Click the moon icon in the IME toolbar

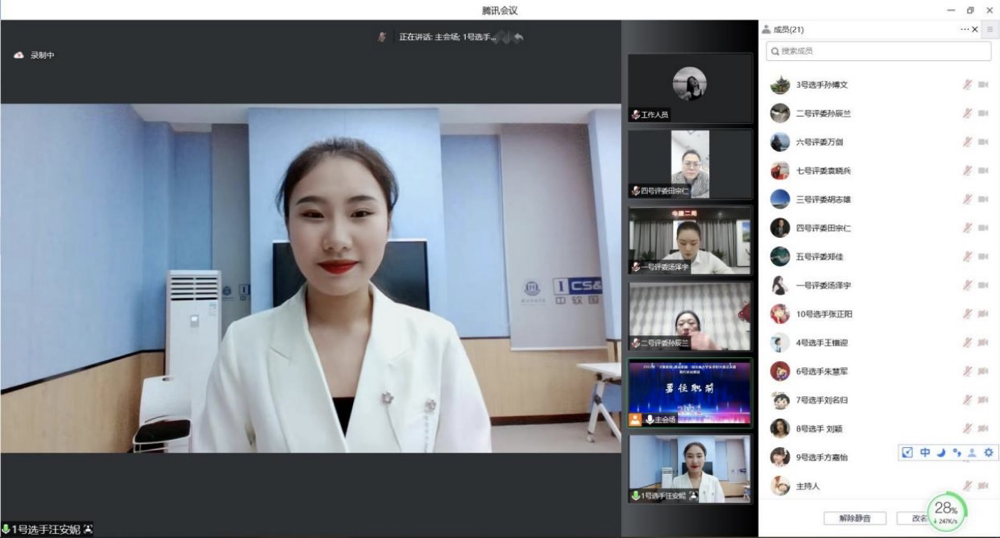click(941, 453)
